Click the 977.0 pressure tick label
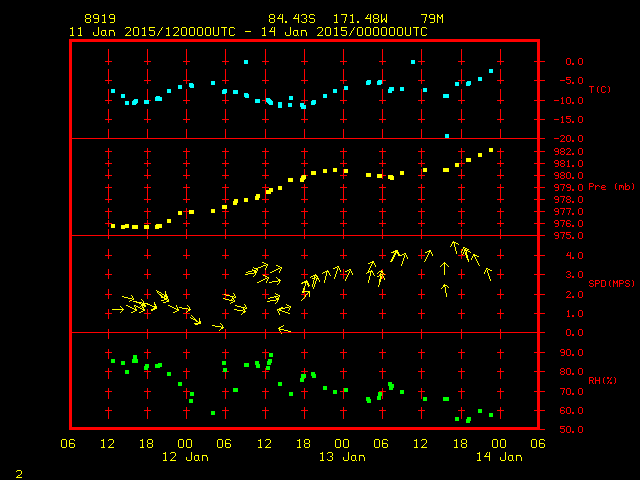This screenshot has width=640, height=480. pyautogui.click(x=568, y=212)
